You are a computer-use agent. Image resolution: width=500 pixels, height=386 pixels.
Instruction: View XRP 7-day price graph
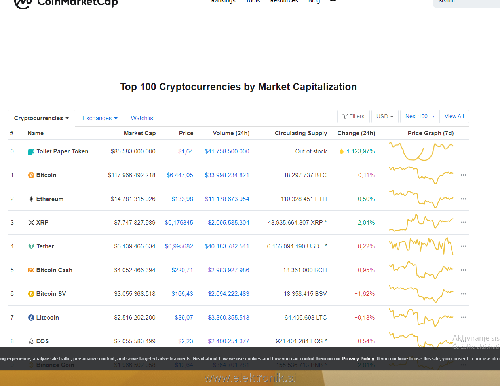[421, 222]
